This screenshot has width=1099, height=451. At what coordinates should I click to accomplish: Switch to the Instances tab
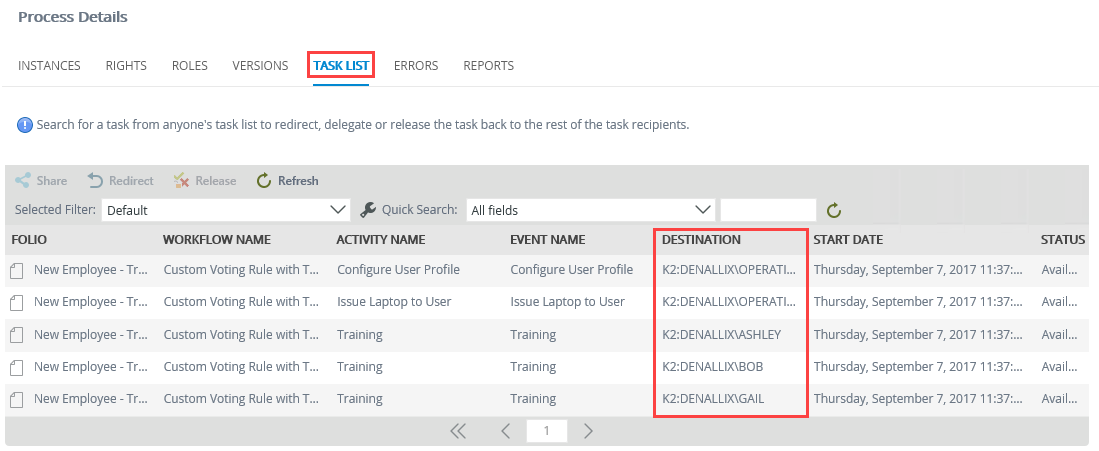point(49,65)
